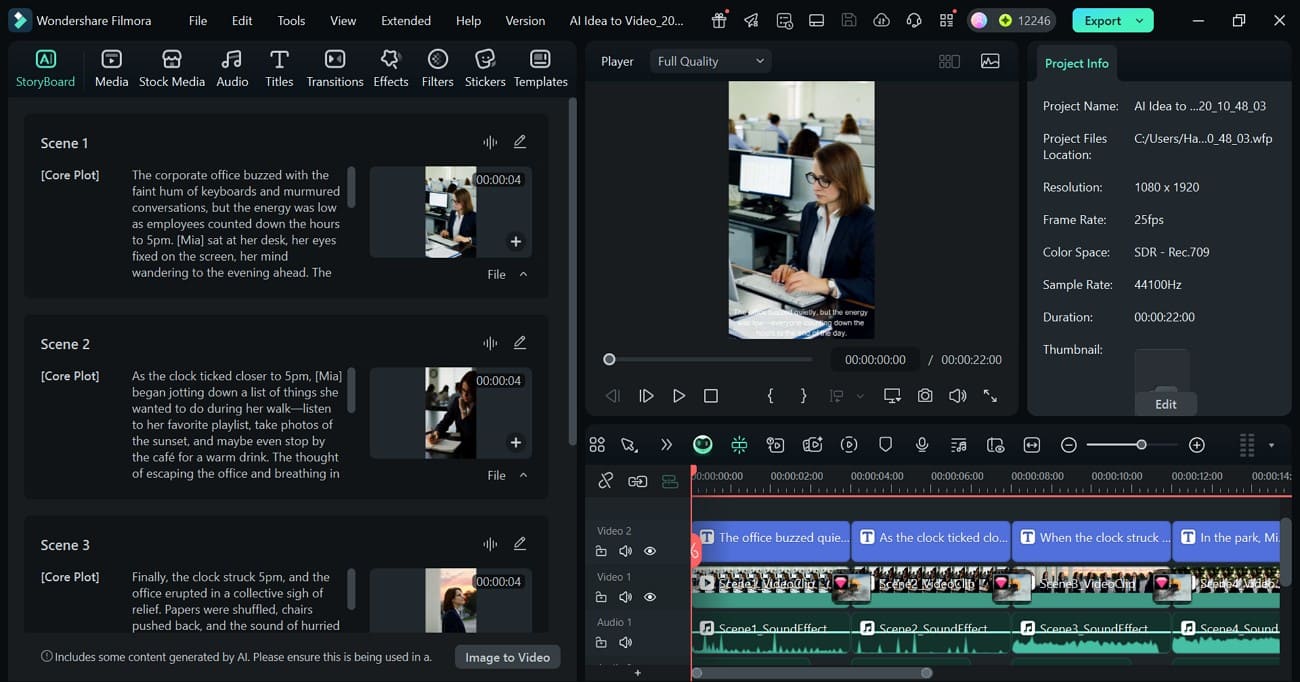Image resolution: width=1300 pixels, height=682 pixels.
Task: Open the Full Quality player dropdown
Action: click(710, 60)
